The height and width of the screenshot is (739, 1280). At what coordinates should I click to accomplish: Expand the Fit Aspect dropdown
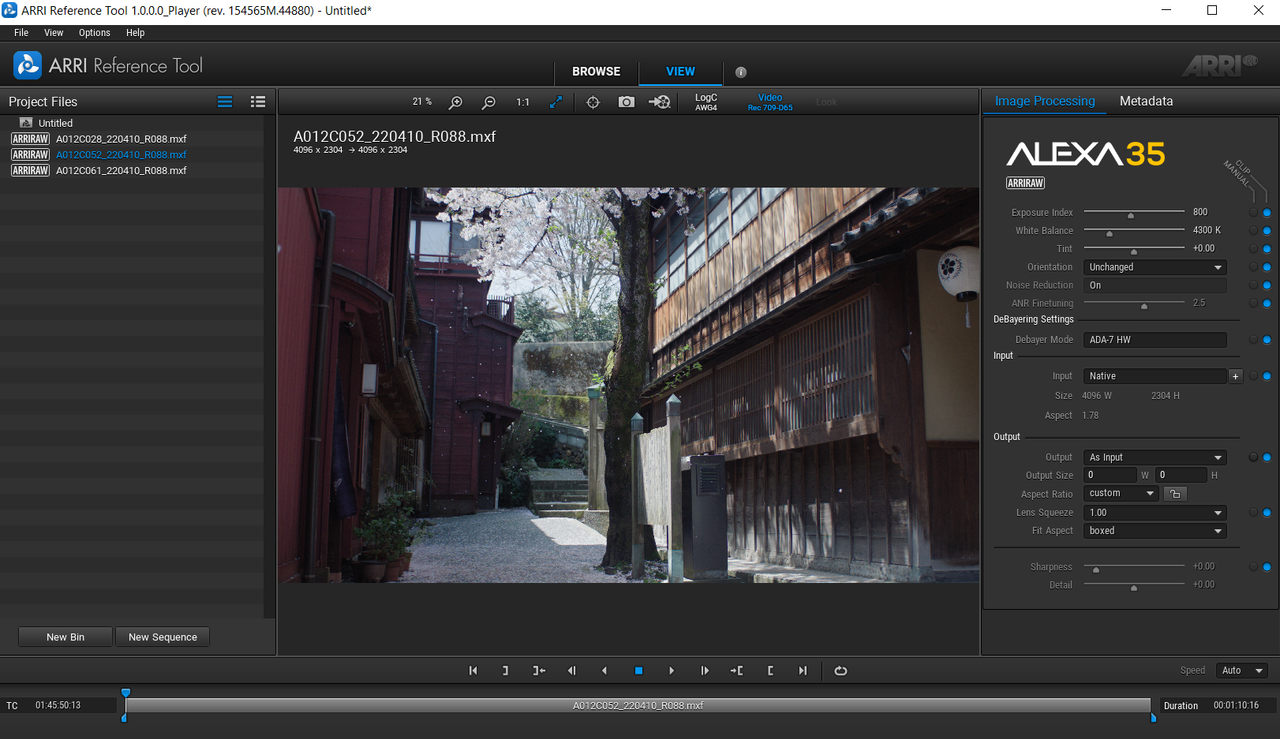click(1155, 531)
